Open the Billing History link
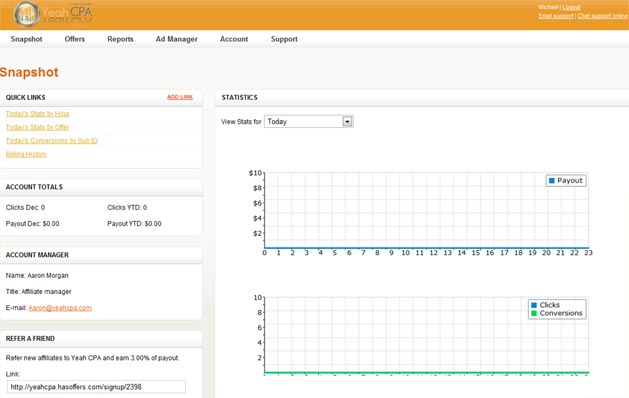This screenshot has width=629, height=398. tap(26, 154)
